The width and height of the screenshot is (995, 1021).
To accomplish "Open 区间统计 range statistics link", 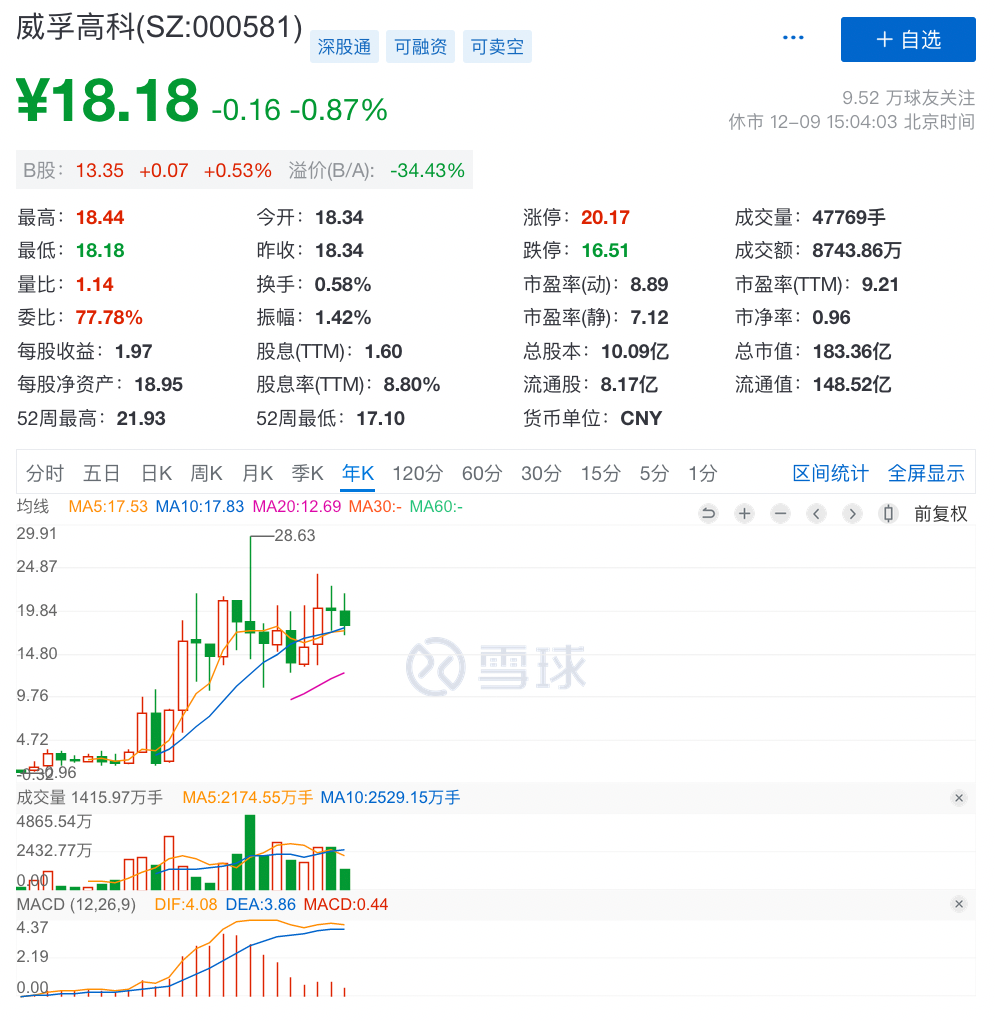I will click(830, 473).
